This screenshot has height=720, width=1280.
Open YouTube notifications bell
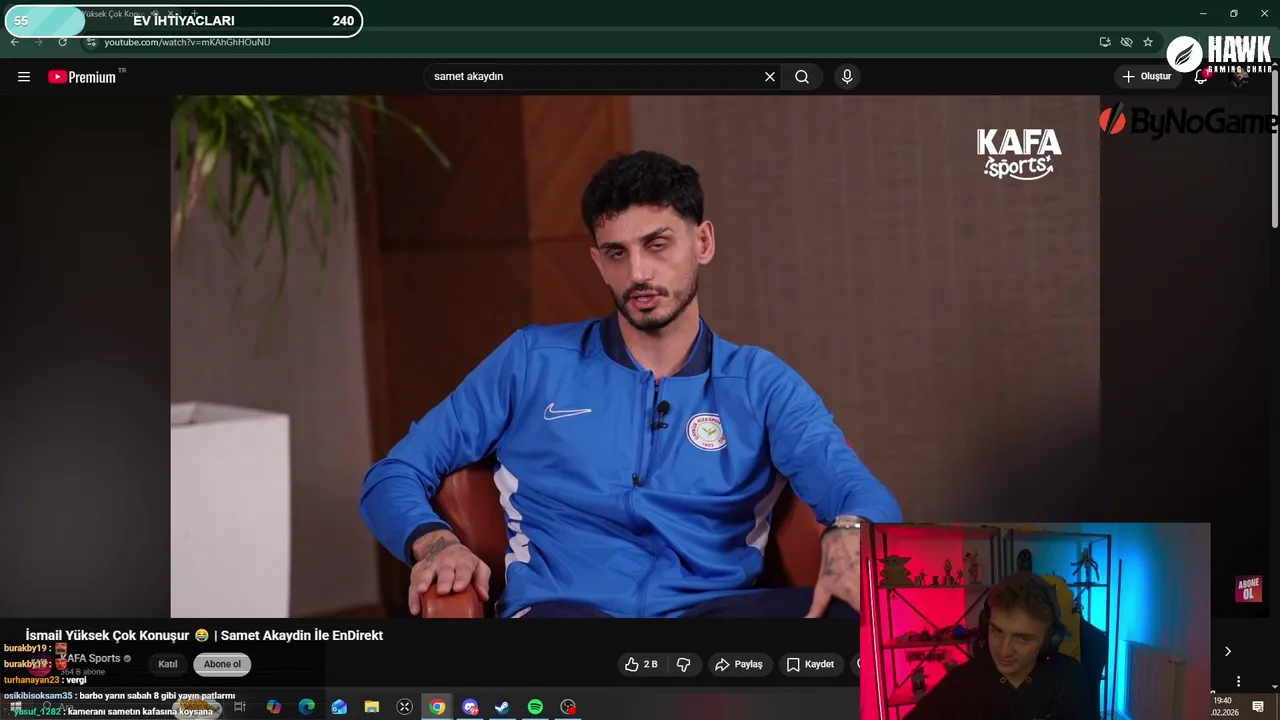click(x=1201, y=77)
